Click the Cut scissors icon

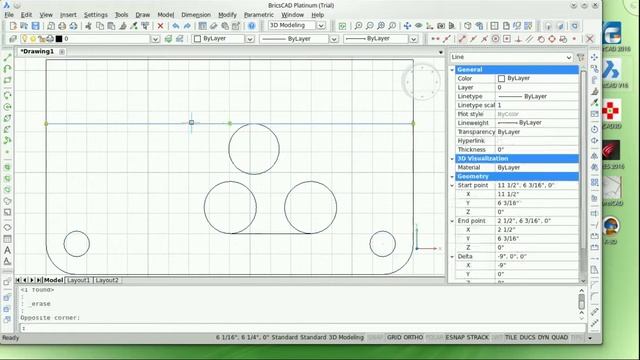click(x=88, y=26)
